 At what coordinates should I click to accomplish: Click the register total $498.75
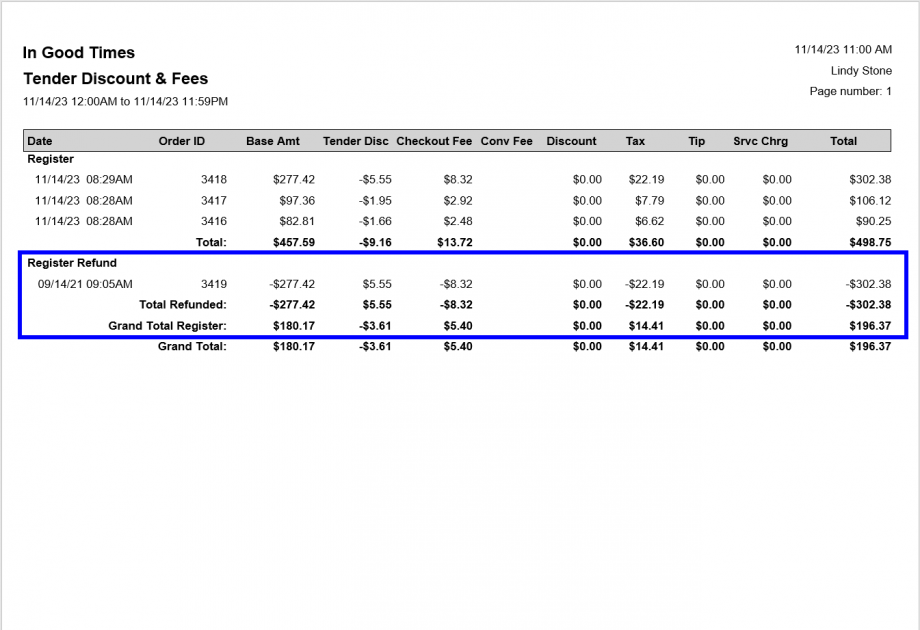(870, 242)
